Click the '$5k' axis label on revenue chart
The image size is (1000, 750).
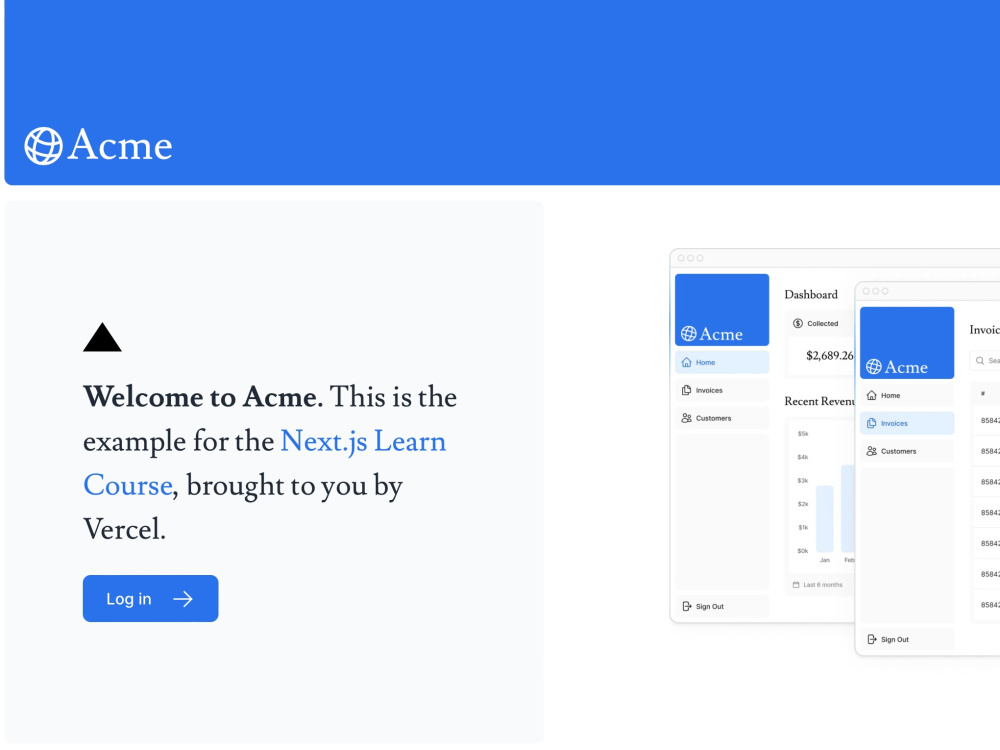[803, 434]
